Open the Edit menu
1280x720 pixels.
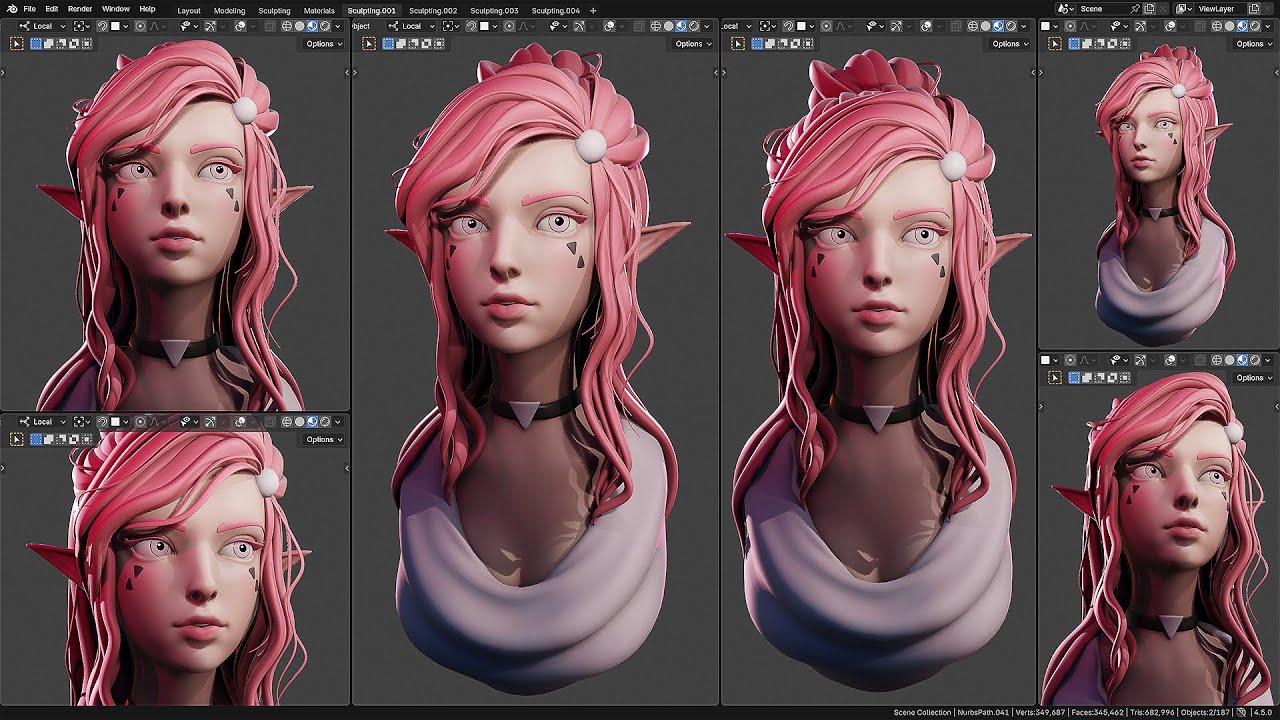coord(52,9)
